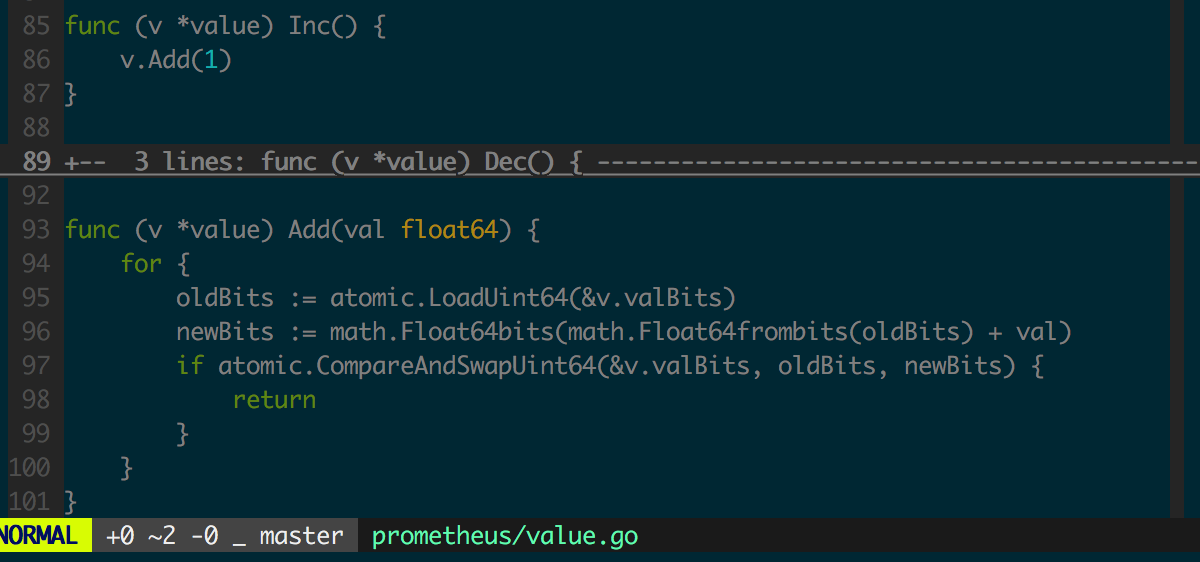The height and width of the screenshot is (562, 1200).
Task: Click v.Add(1) call on line 86
Action: click(x=176, y=60)
